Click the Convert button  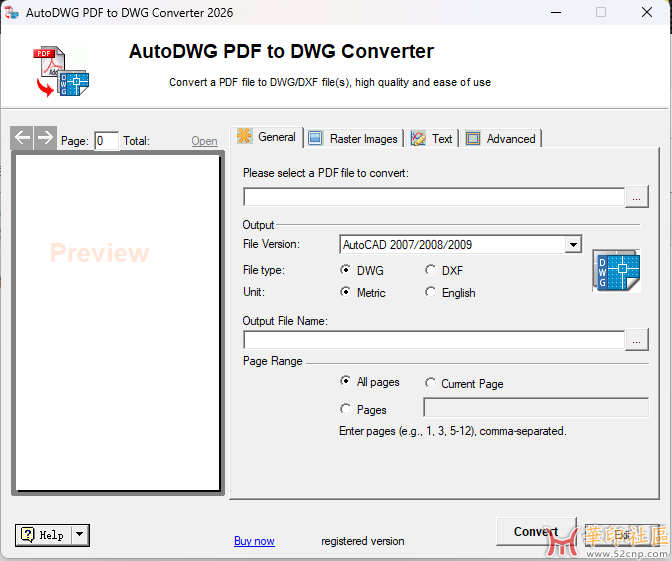[536, 531]
